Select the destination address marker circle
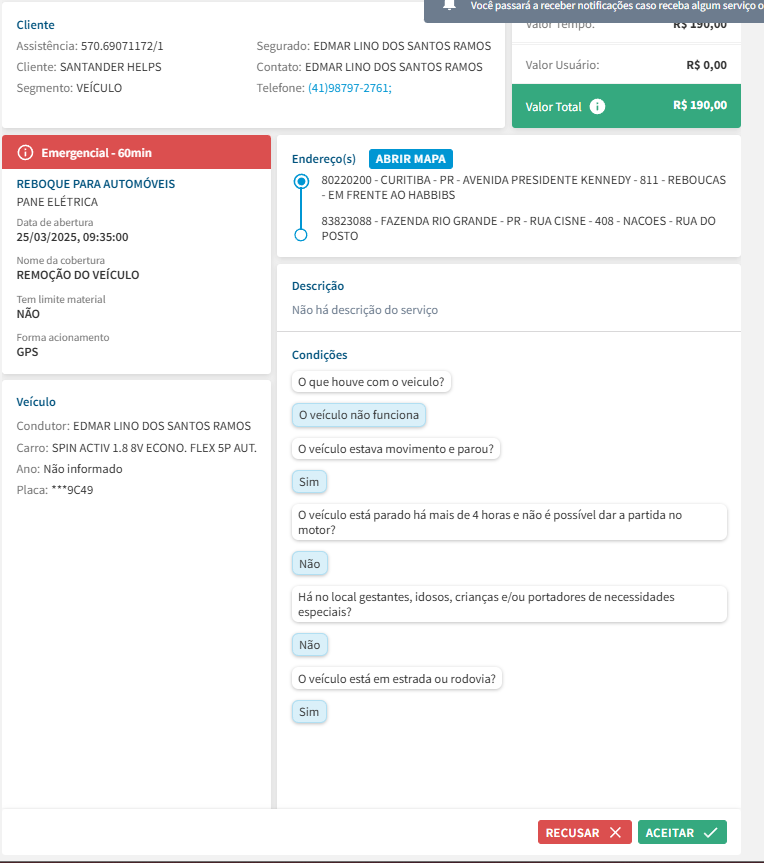 (x=301, y=235)
